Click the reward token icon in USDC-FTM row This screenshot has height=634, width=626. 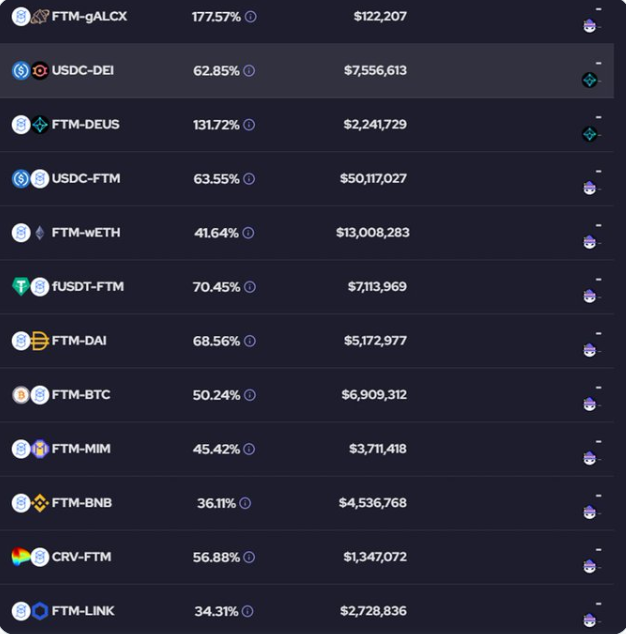click(589, 188)
